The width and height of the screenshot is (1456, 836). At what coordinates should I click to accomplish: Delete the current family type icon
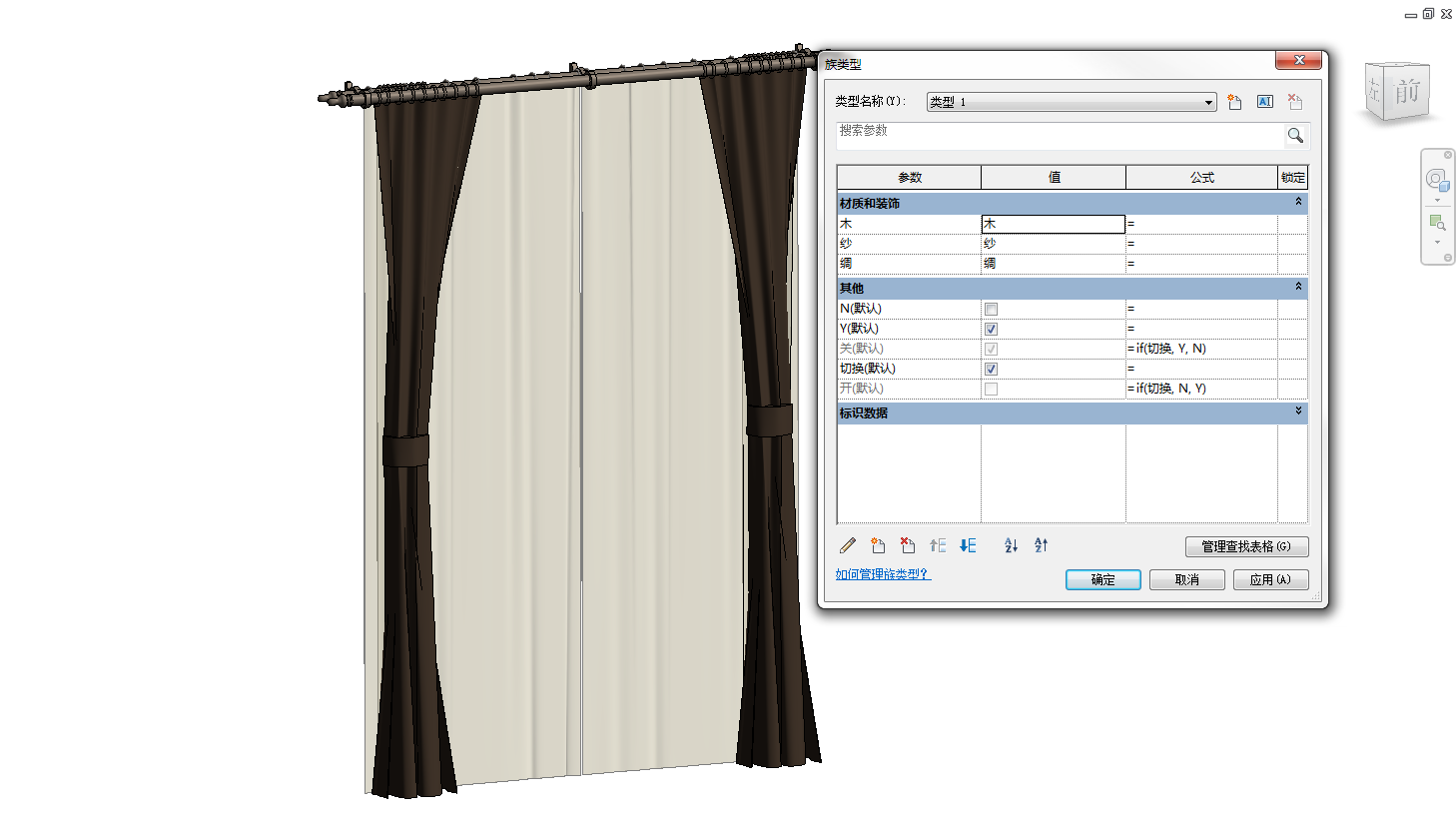tap(1295, 102)
